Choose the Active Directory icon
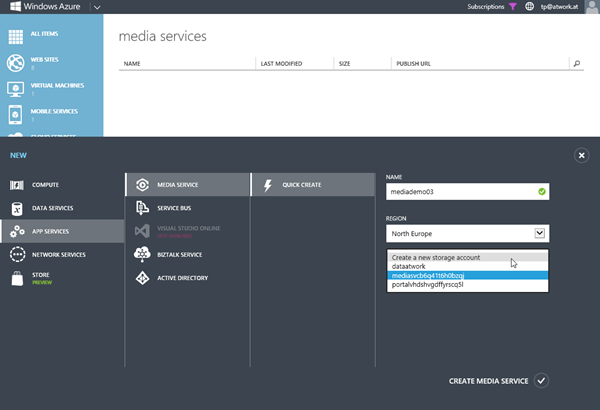Screen dimensions: 600x410 pyautogui.click(x=141, y=277)
